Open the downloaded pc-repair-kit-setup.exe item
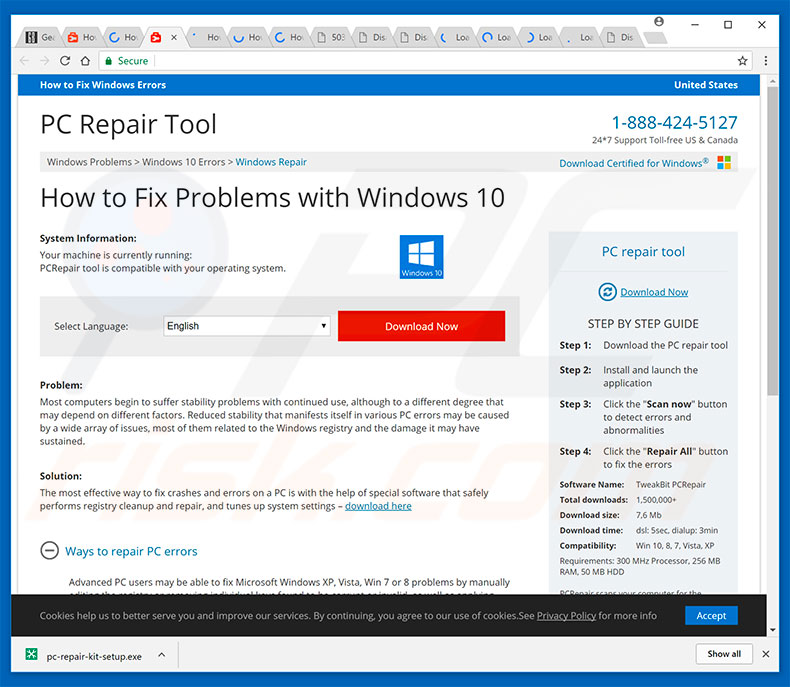Screen dimensions: 790x687 click(94, 656)
